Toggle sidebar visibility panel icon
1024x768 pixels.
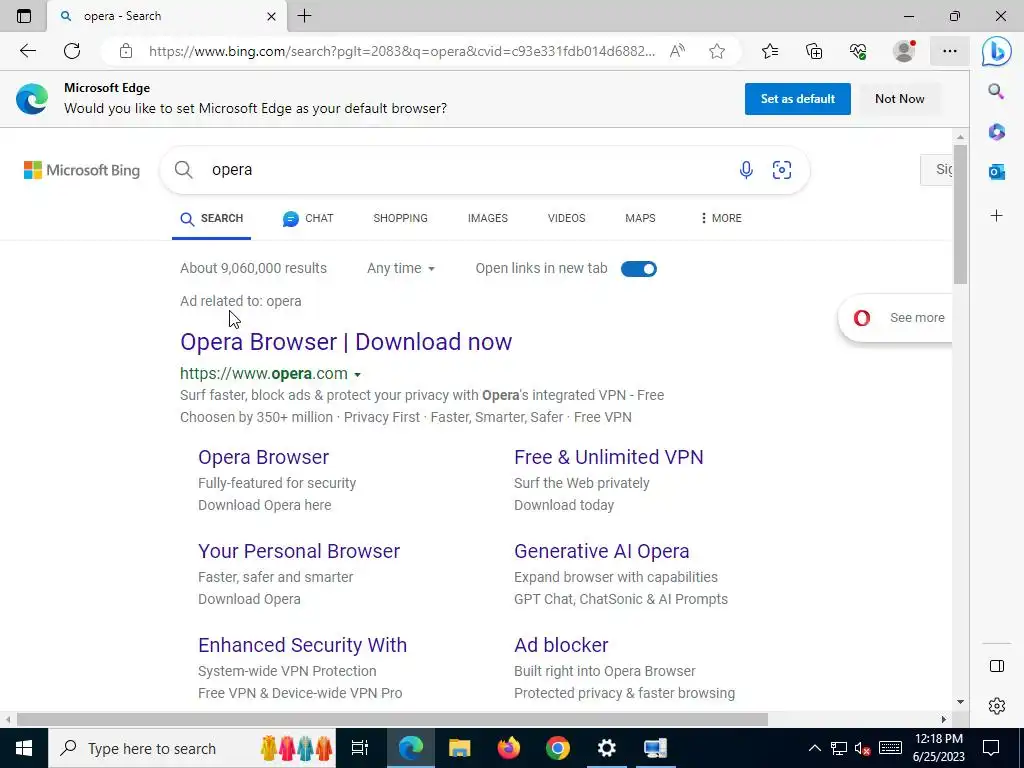pos(997,665)
